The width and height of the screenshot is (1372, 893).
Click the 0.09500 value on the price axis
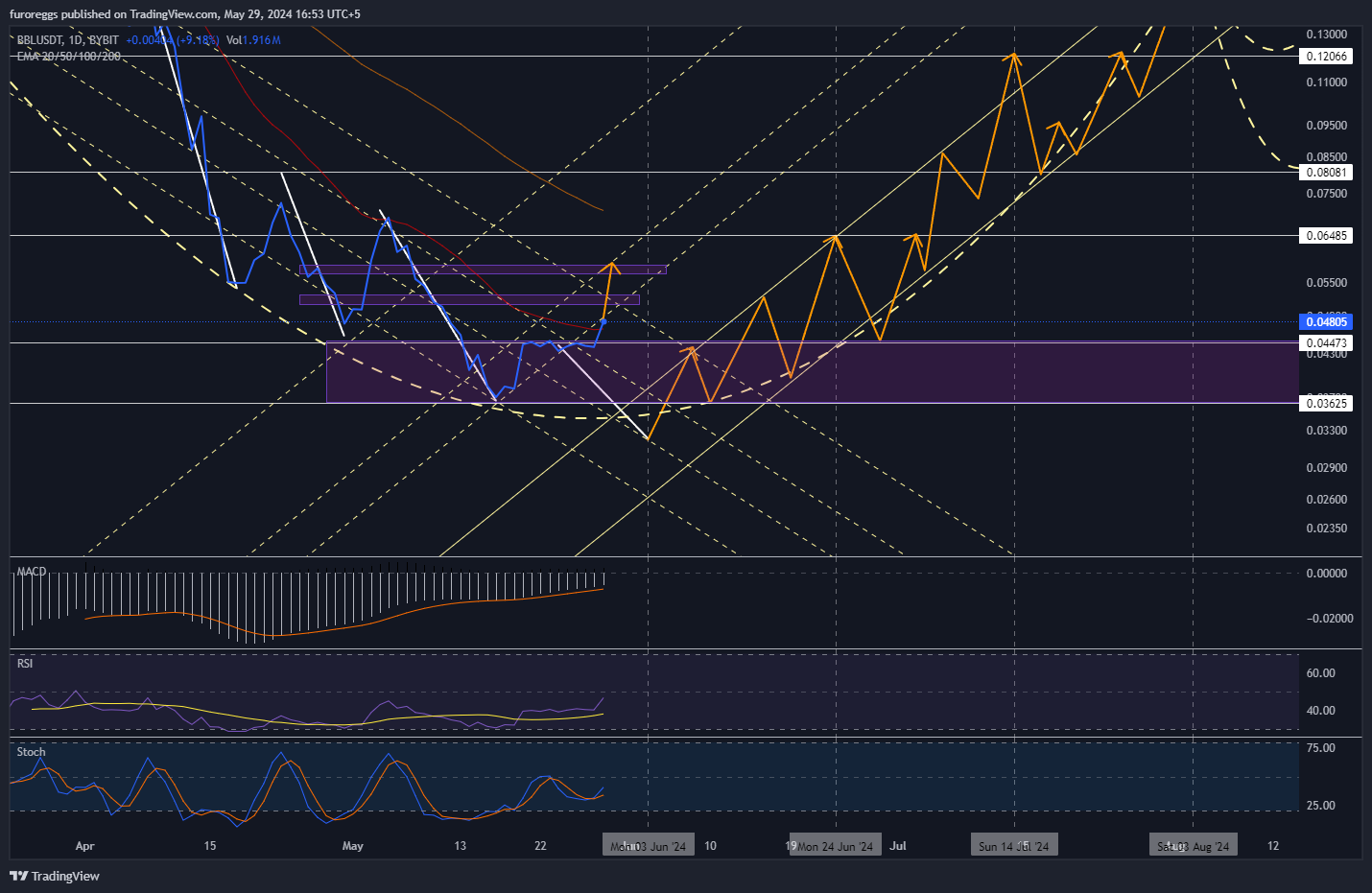(1327, 126)
